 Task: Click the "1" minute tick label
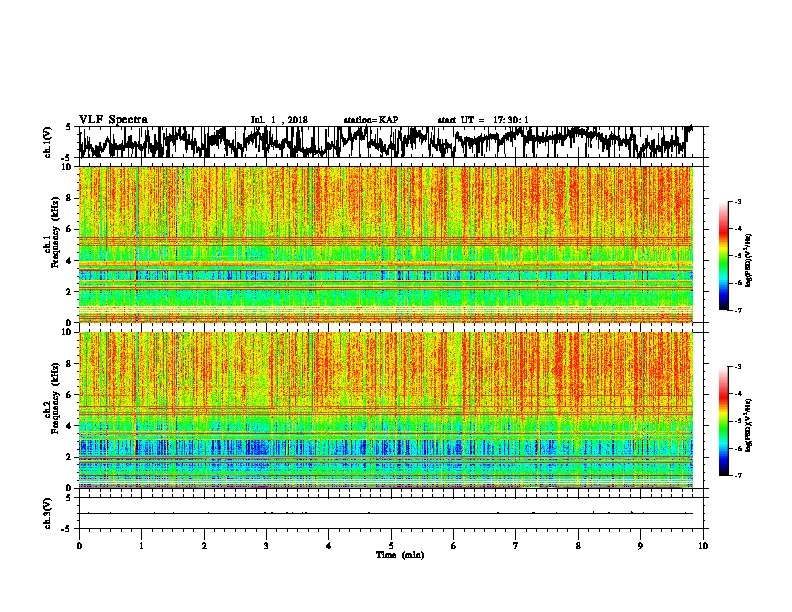[x=141, y=546]
